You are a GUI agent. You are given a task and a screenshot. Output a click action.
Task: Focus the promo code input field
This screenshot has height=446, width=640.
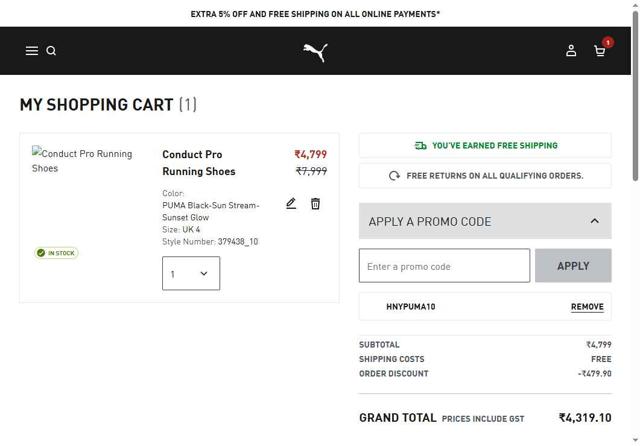click(444, 266)
